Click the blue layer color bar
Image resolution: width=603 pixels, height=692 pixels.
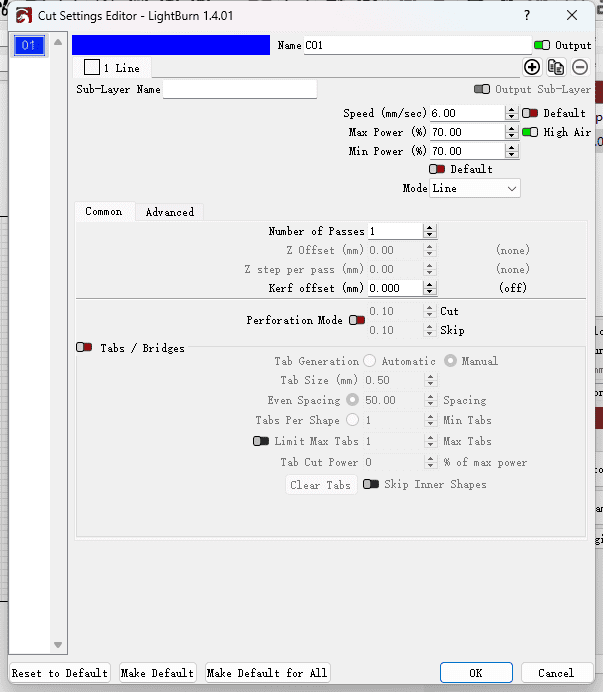pyautogui.click(x=171, y=45)
